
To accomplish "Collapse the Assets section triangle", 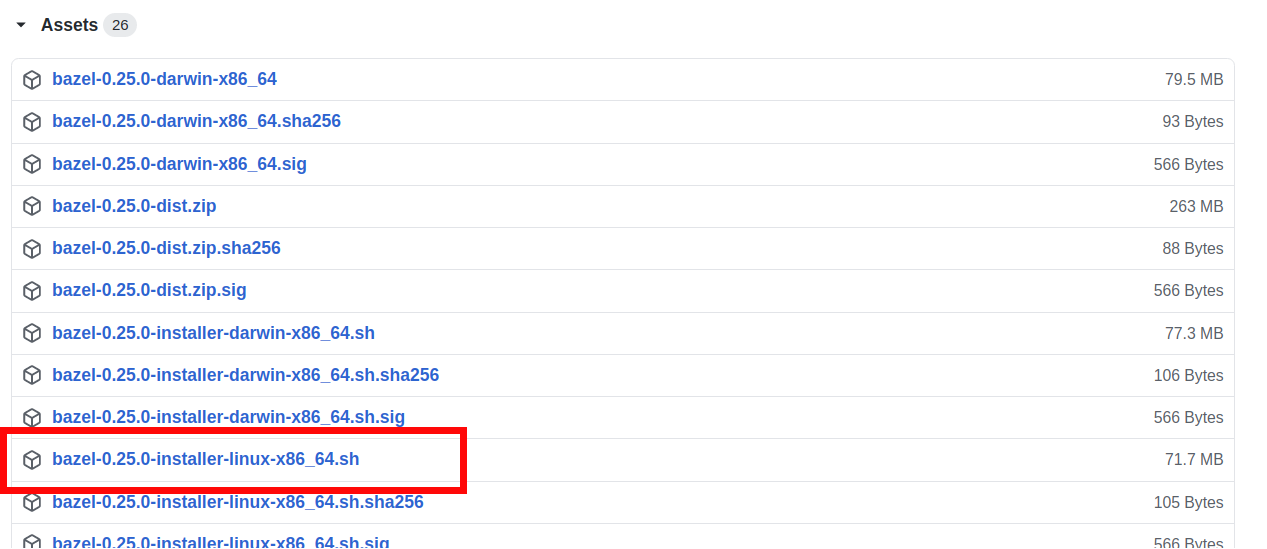I will (21, 25).
